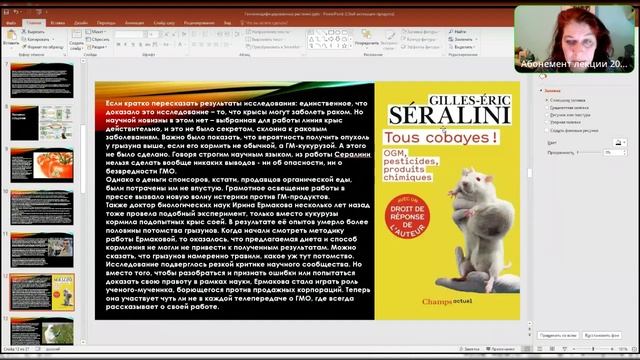The image size is (640, 360).
Task: Start the slide show from the status bar icon
Action: pyautogui.click(x=564, y=349)
